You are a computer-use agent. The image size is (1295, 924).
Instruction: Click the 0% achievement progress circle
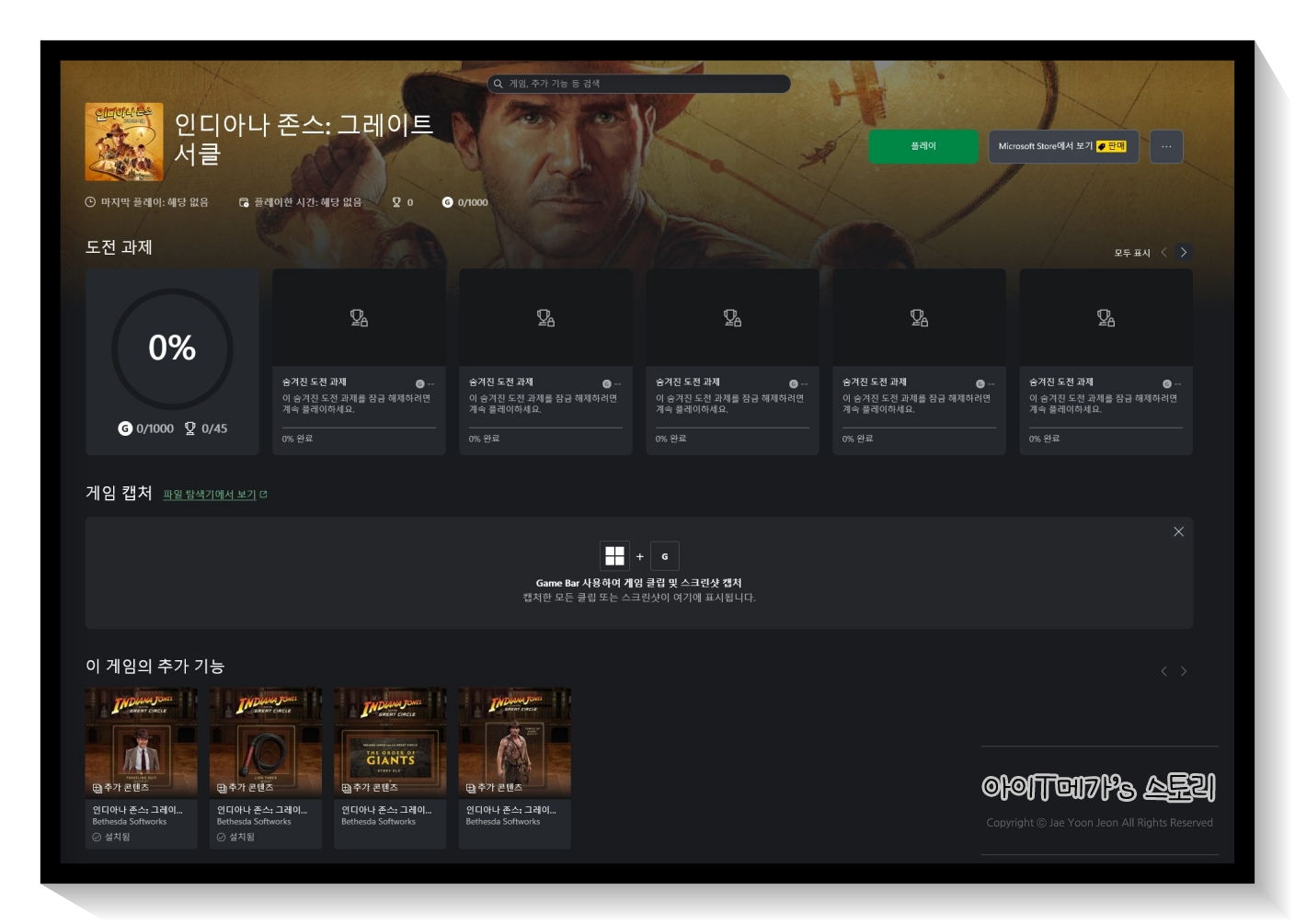coord(172,348)
